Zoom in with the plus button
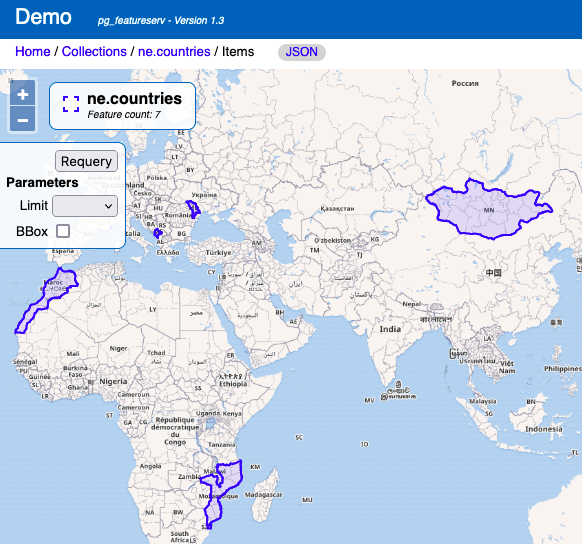This screenshot has height=544, width=582. coord(23,94)
